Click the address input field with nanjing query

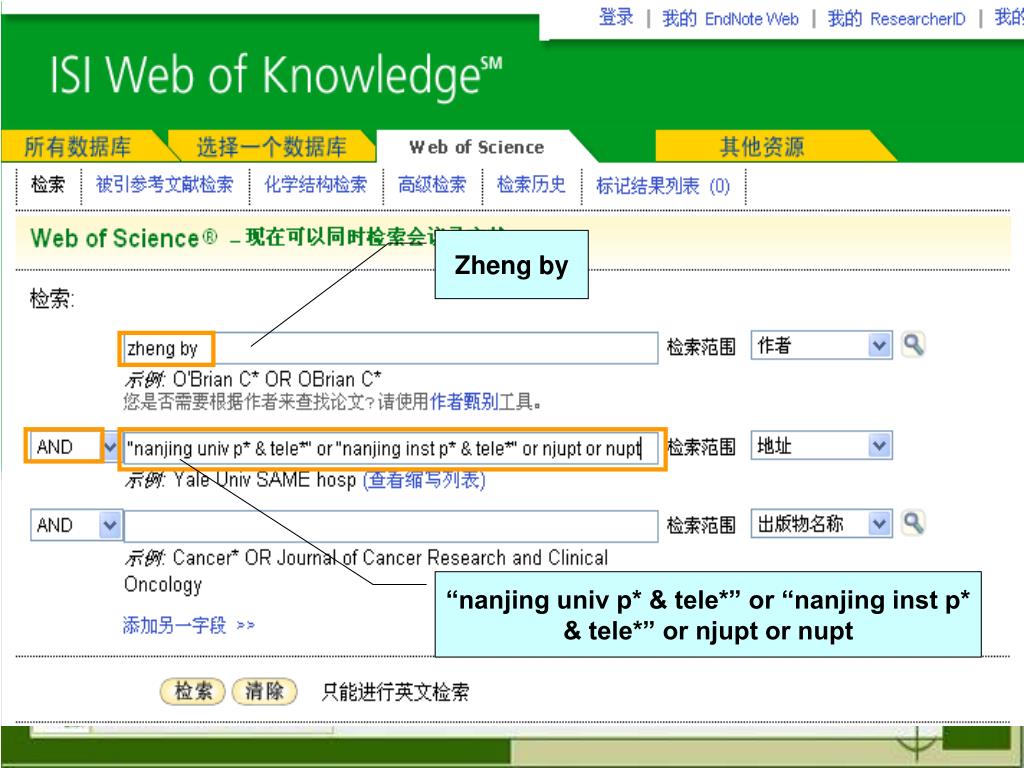[x=391, y=449]
